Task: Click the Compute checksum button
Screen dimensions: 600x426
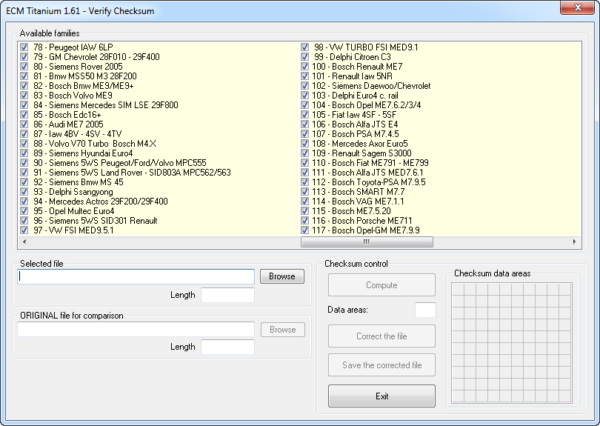Action: (x=382, y=285)
